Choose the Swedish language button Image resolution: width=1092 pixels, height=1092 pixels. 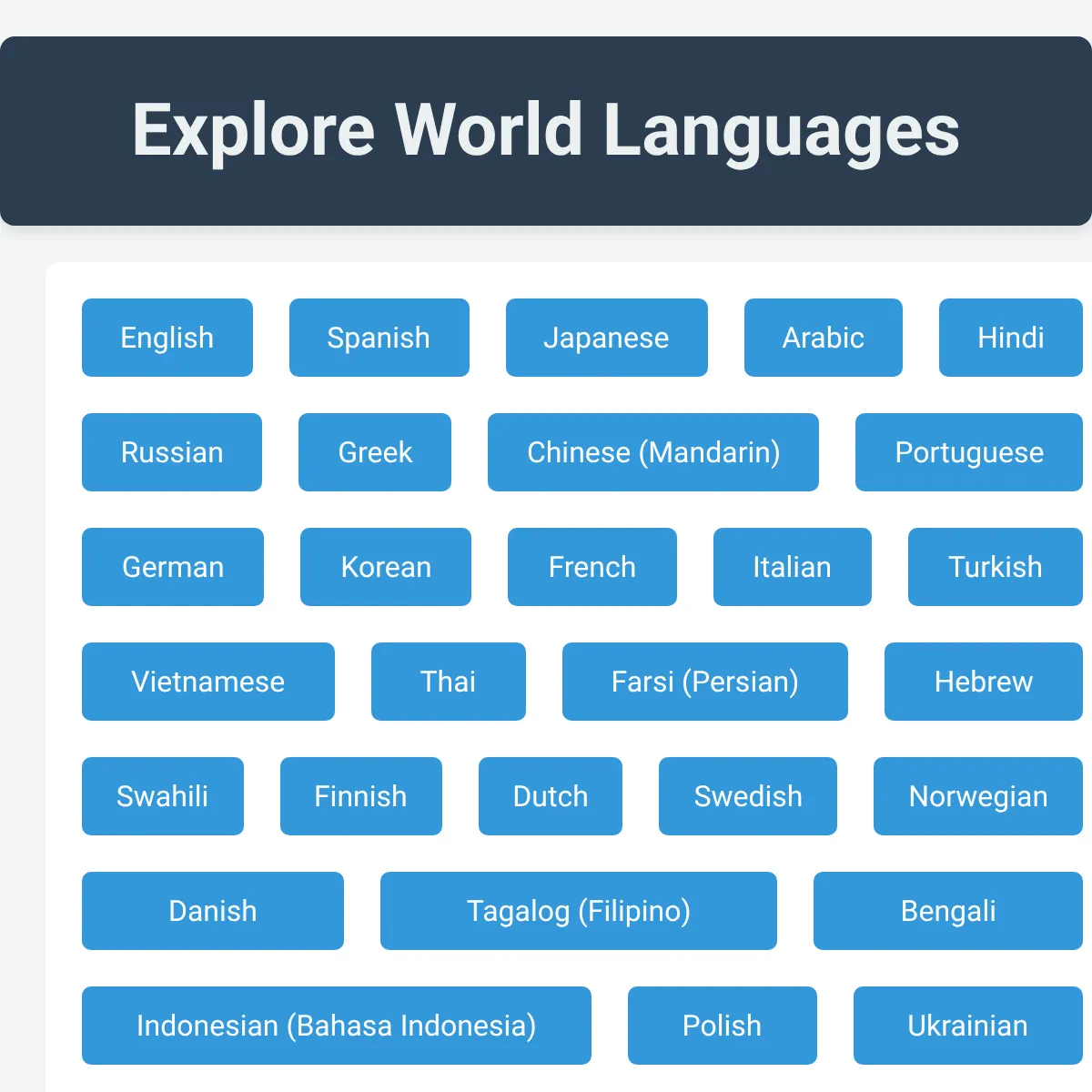tap(748, 796)
